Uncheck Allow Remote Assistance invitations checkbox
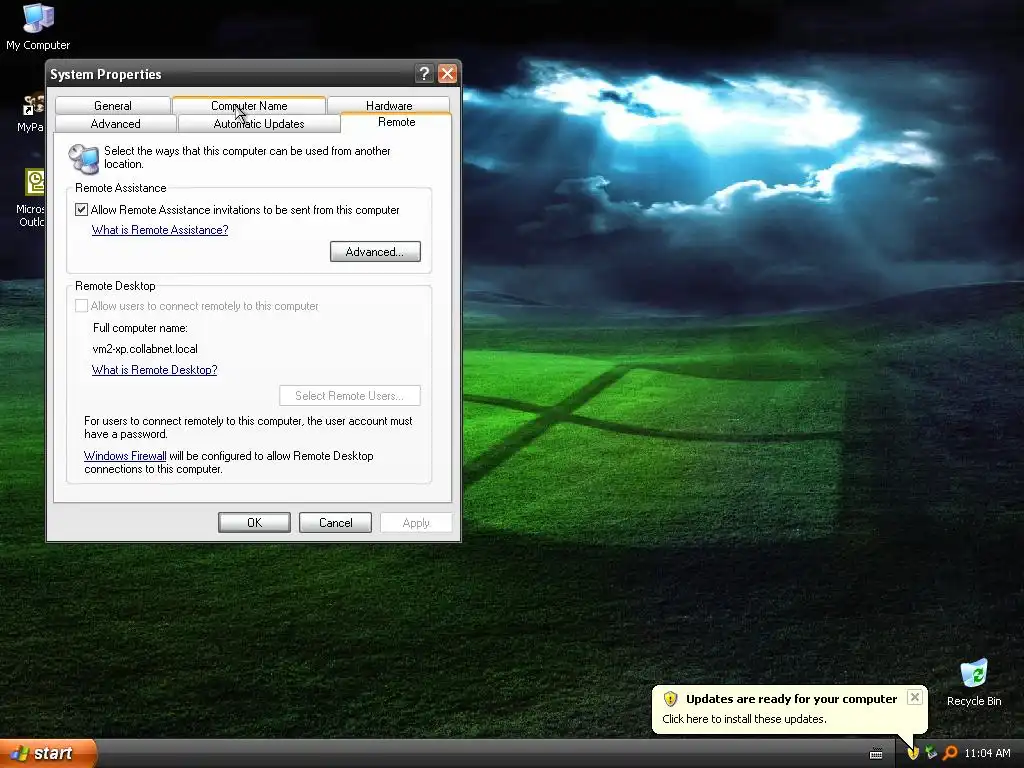This screenshot has height=768, width=1024. pyautogui.click(x=82, y=210)
